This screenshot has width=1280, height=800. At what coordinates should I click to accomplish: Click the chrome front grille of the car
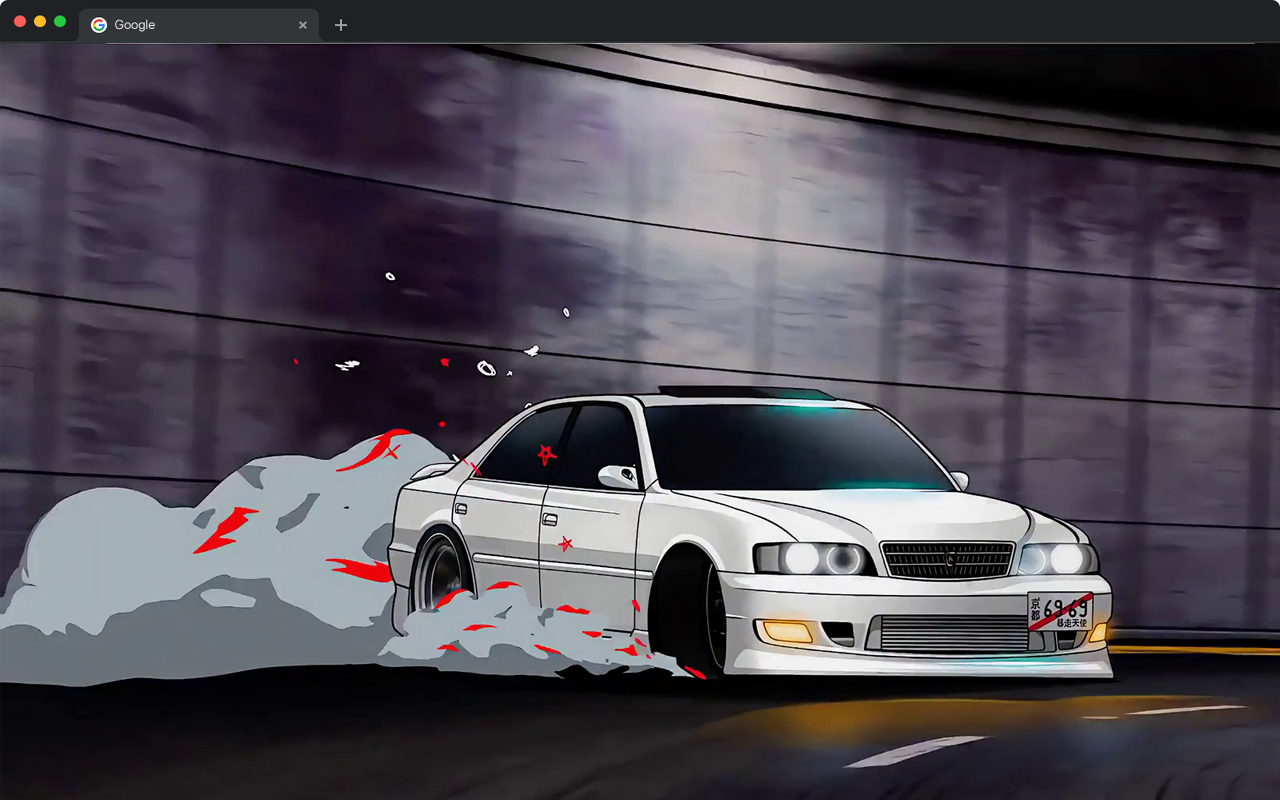coord(950,560)
